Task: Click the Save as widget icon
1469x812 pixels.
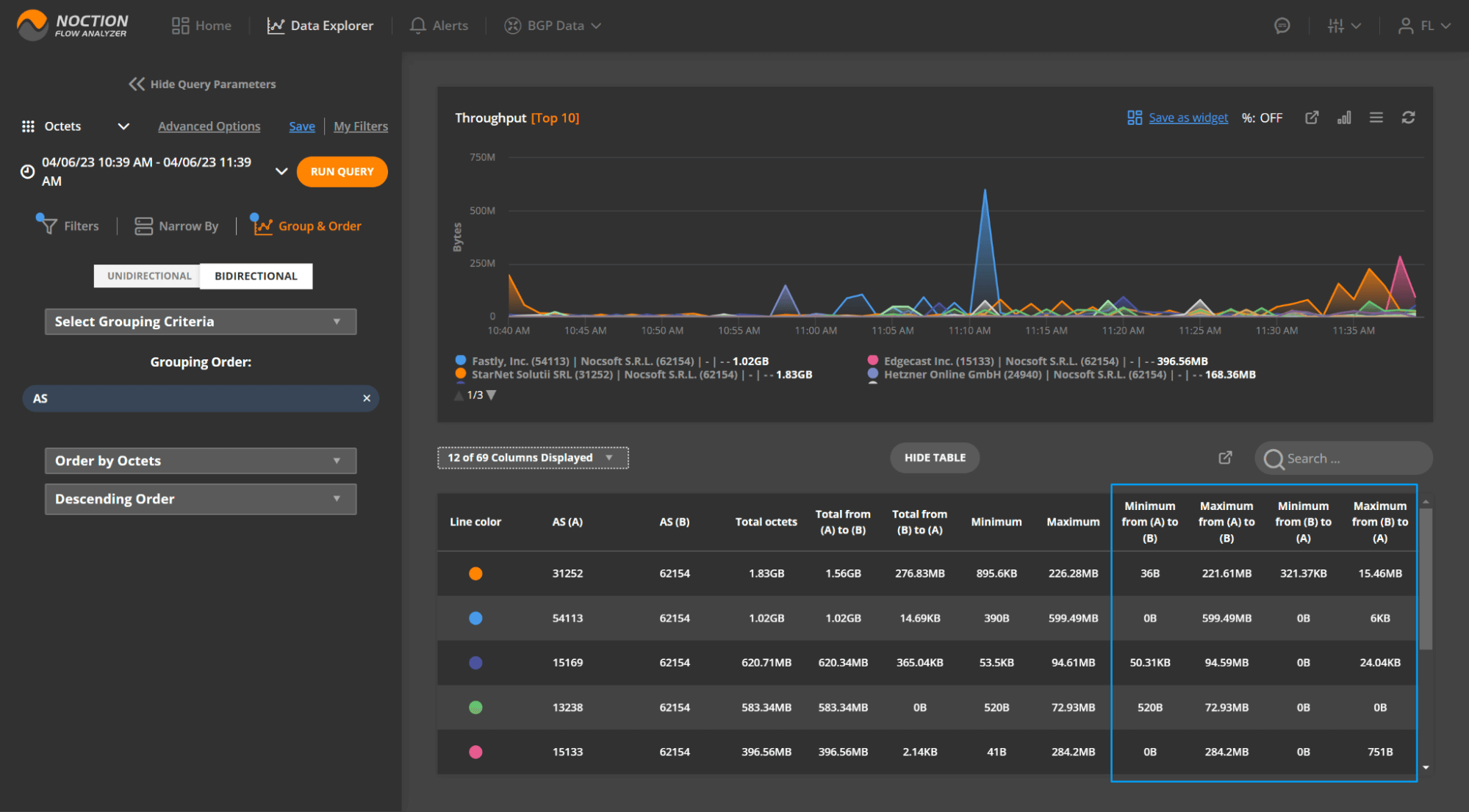Action: 1135,118
